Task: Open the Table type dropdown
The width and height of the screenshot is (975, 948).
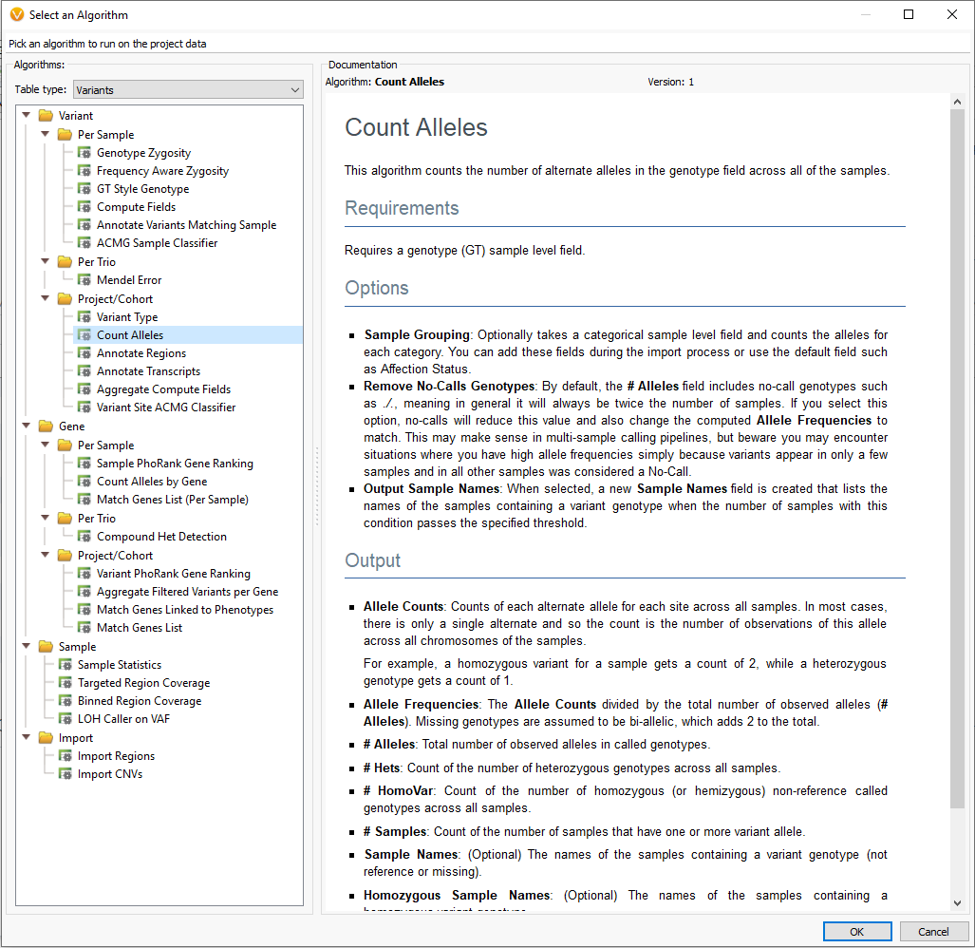Action: coord(296,90)
